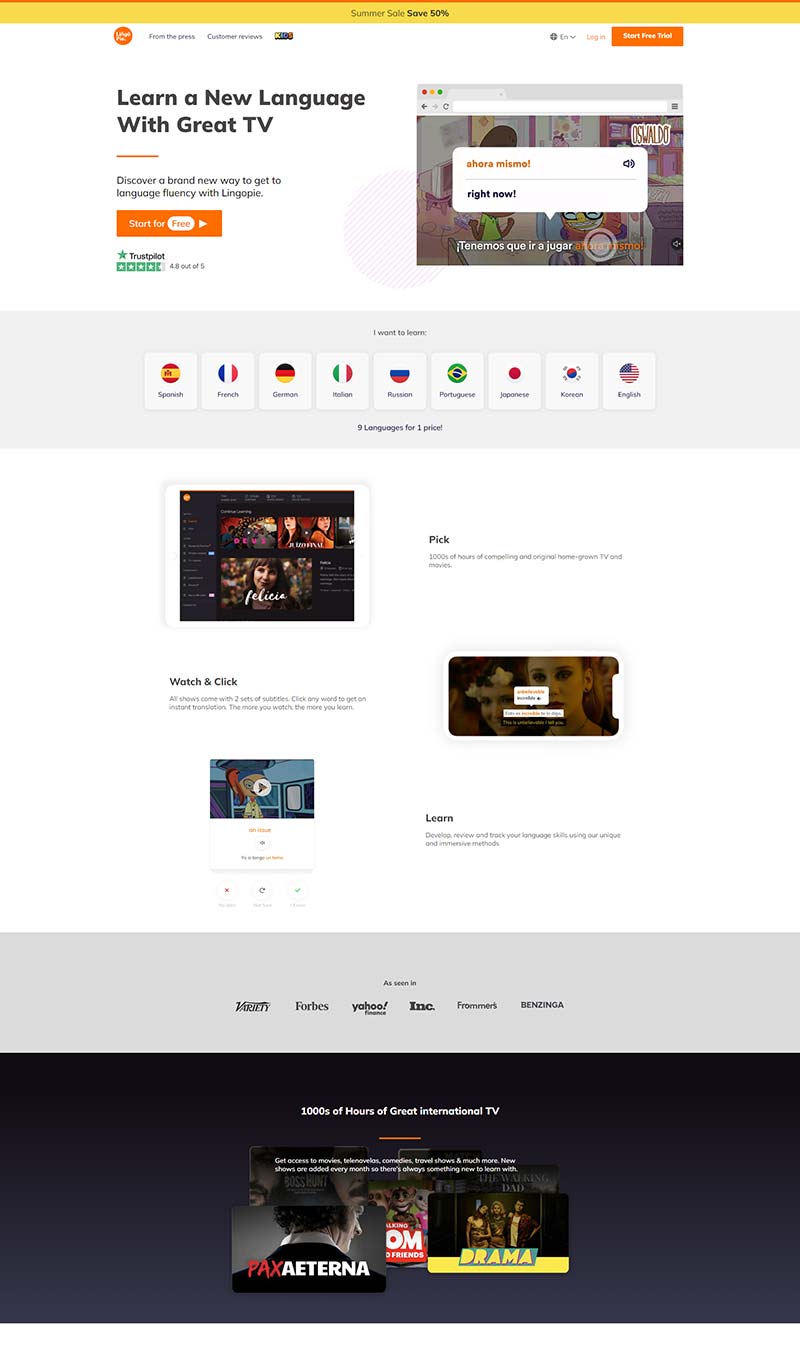Click the Start Free Trial button
This screenshot has width=800, height=1350.
(647, 36)
